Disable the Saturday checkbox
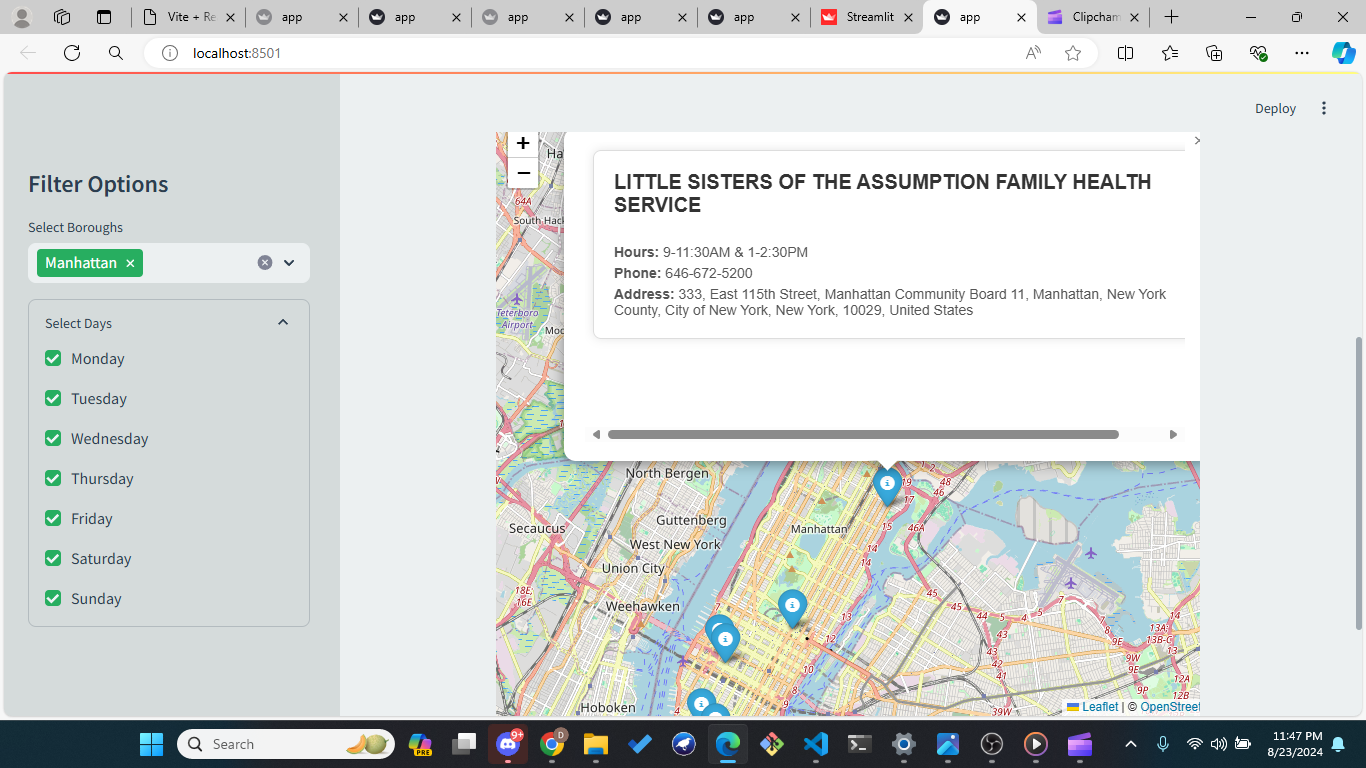The height and width of the screenshot is (768, 1366). [53, 558]
